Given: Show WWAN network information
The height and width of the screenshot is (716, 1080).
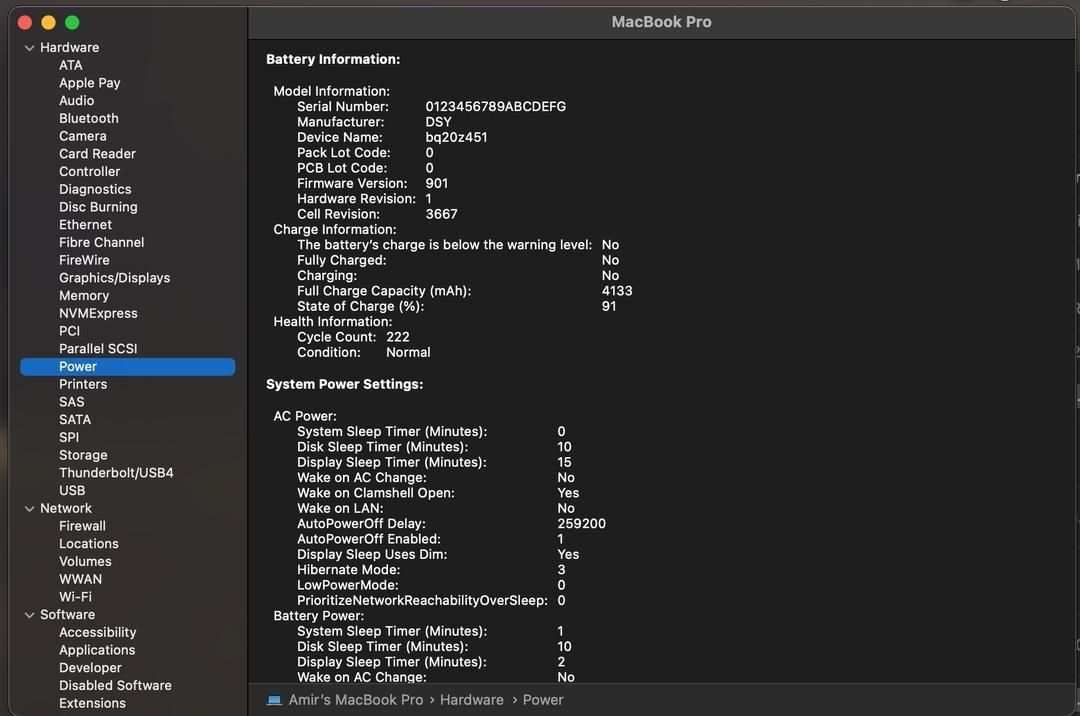Looking at the screenshot, I should [x=81, y=580].
